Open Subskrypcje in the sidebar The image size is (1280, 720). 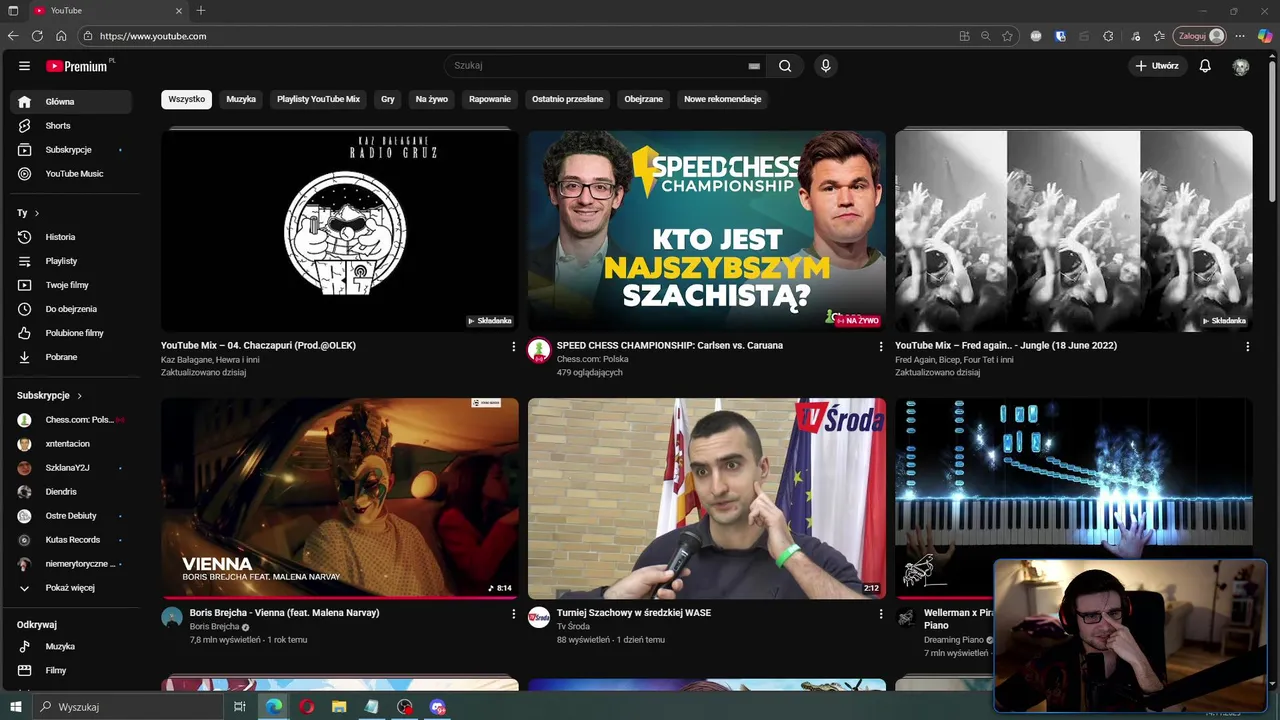click(x=70, y=150)
